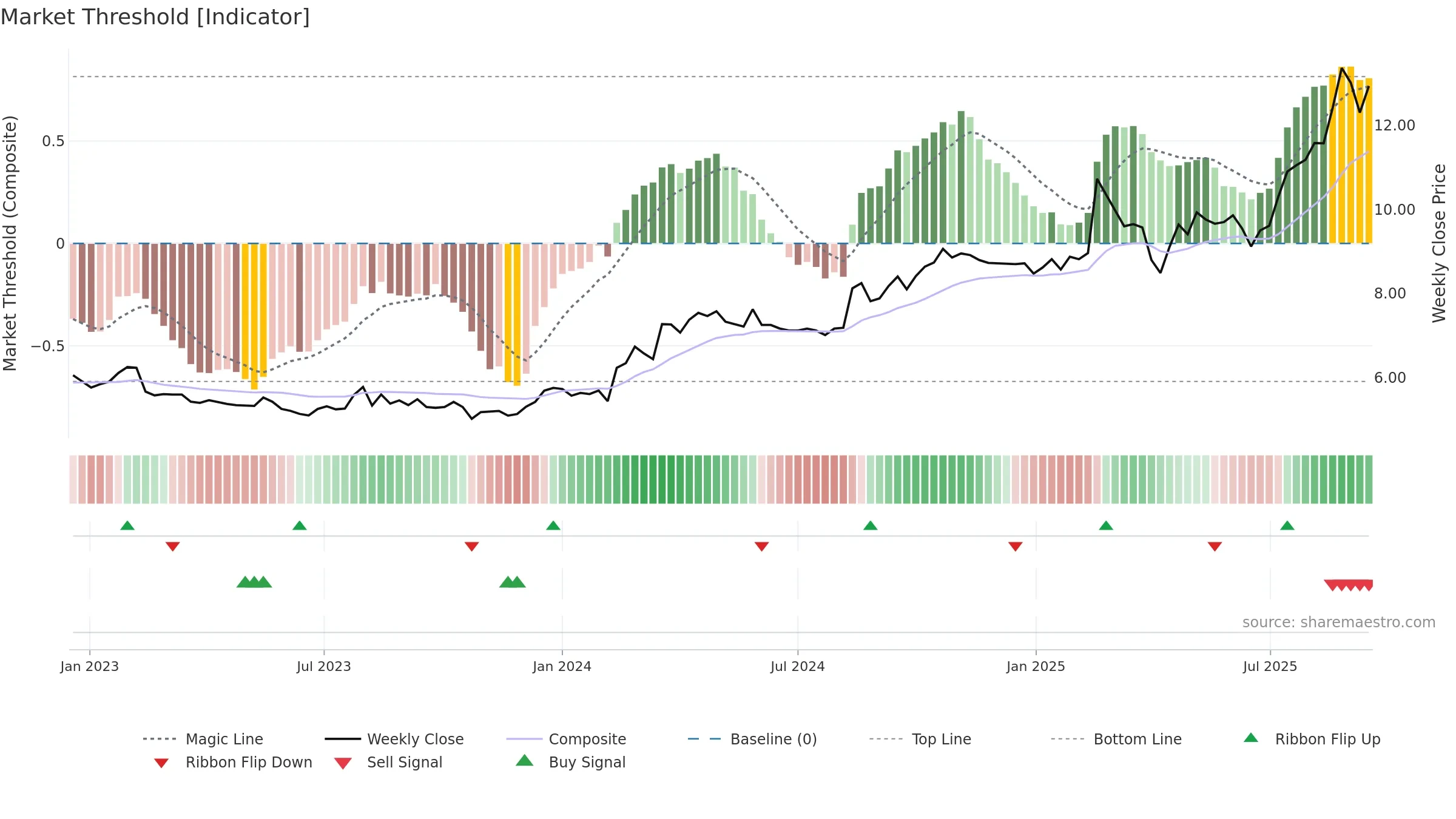
Task: Click the ribbon flip down marker in early 2023
Action: [x=173, y=547]
